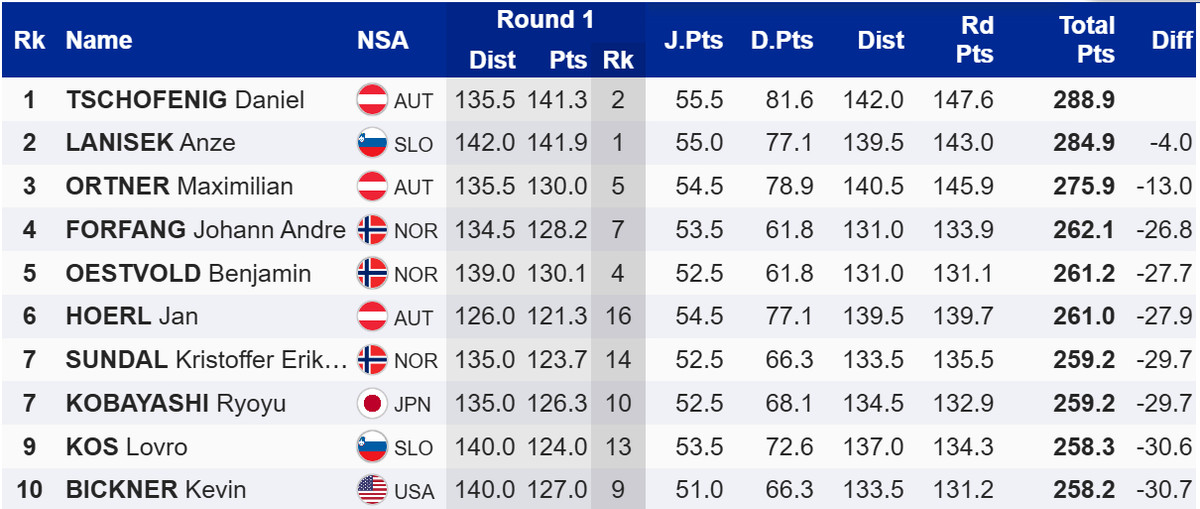Open KOBAYASHI Ryoyu's athlete page
Screen dimensions: 1200x509
[x=176, y=404]
